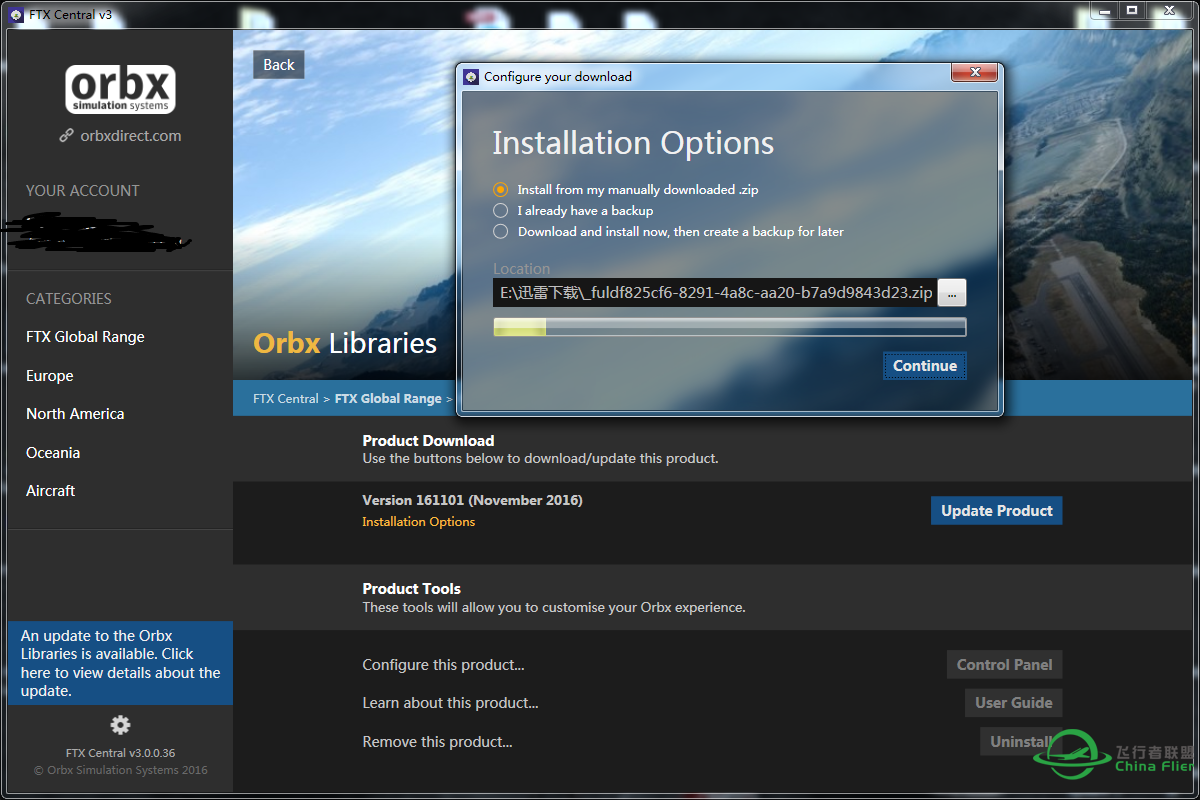Open the browse (...) button for location
1200x800 pixels.
pos(952,293)
